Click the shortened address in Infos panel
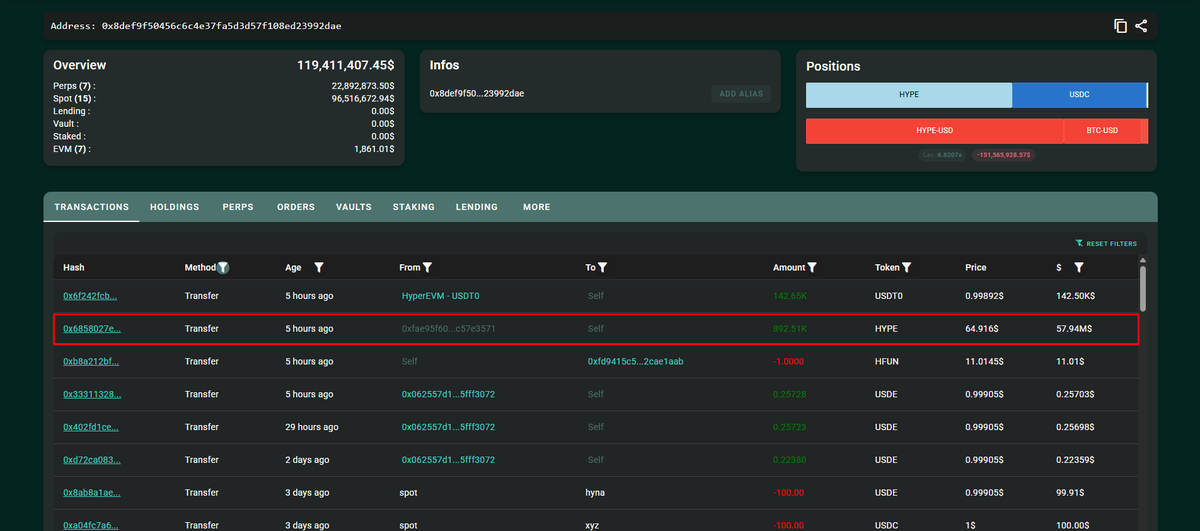The width and height of the screenshot is (1200, 531). tap(477, 94)
